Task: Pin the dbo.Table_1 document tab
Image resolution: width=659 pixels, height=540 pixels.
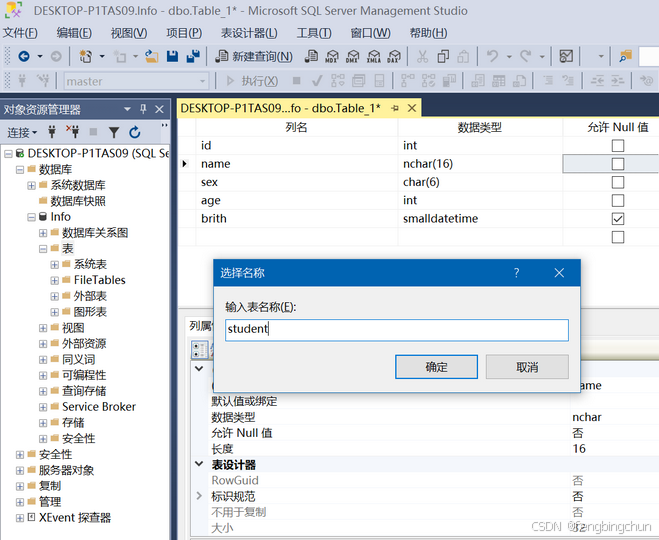Action: (395, 108)
